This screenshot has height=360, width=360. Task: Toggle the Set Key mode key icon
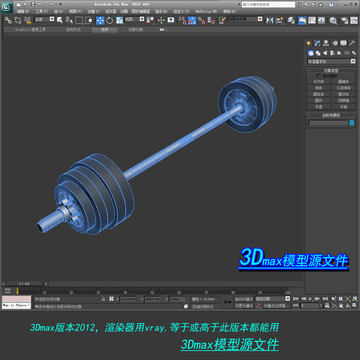click(x=228, y=301)
